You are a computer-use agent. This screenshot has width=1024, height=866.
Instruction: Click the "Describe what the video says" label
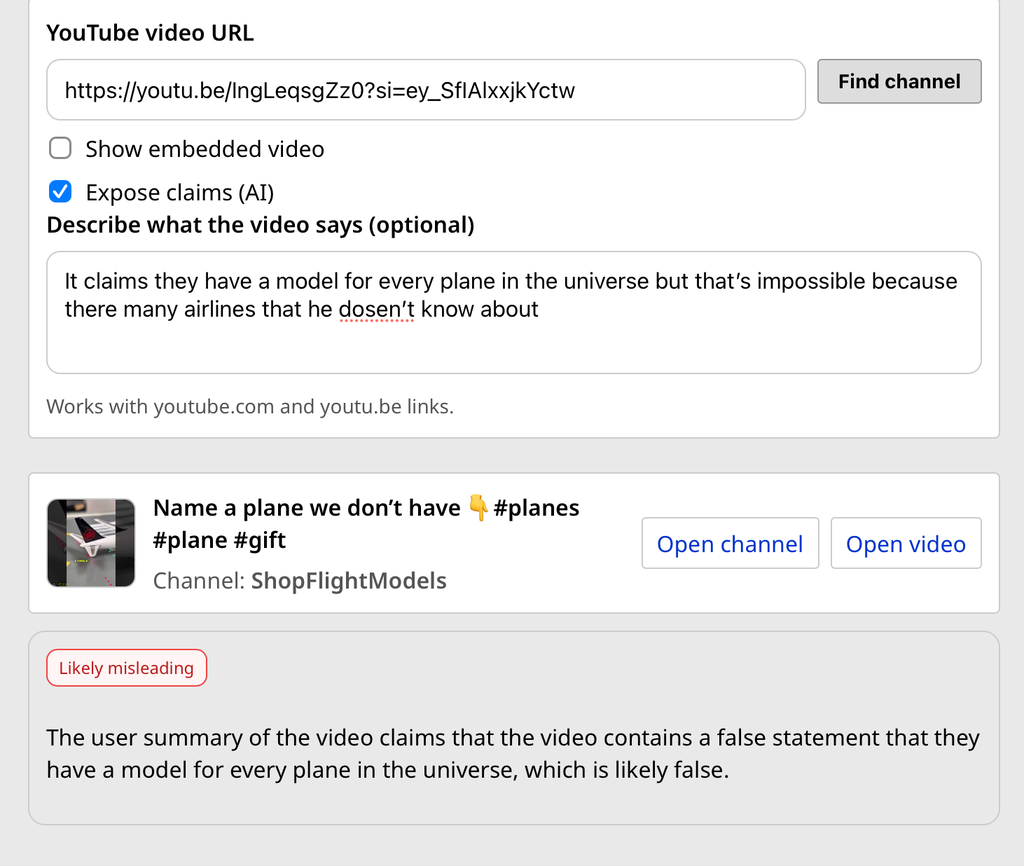(x=260, y=225)
